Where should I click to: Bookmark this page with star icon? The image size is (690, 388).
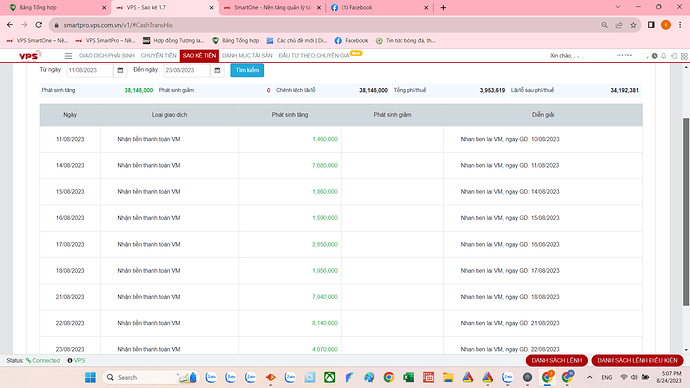pos(633,25)
